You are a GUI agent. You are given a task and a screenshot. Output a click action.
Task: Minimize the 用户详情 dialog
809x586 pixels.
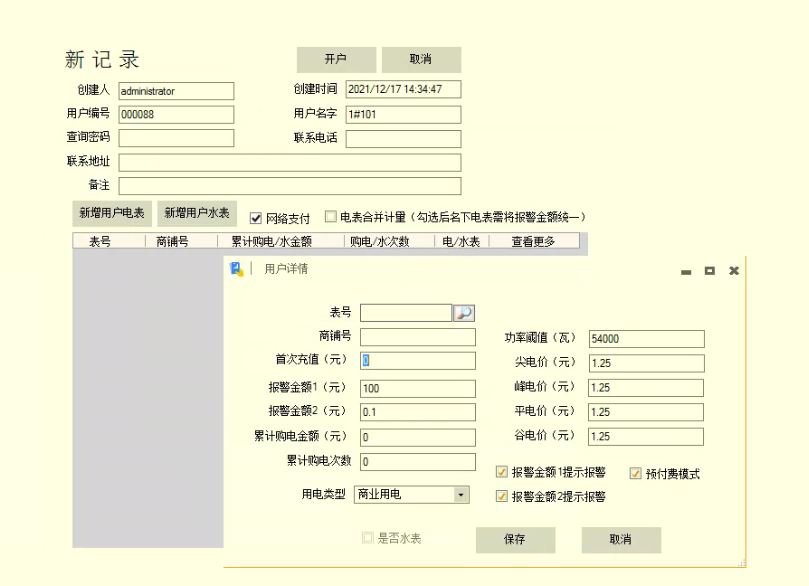(x=686, y=271)
